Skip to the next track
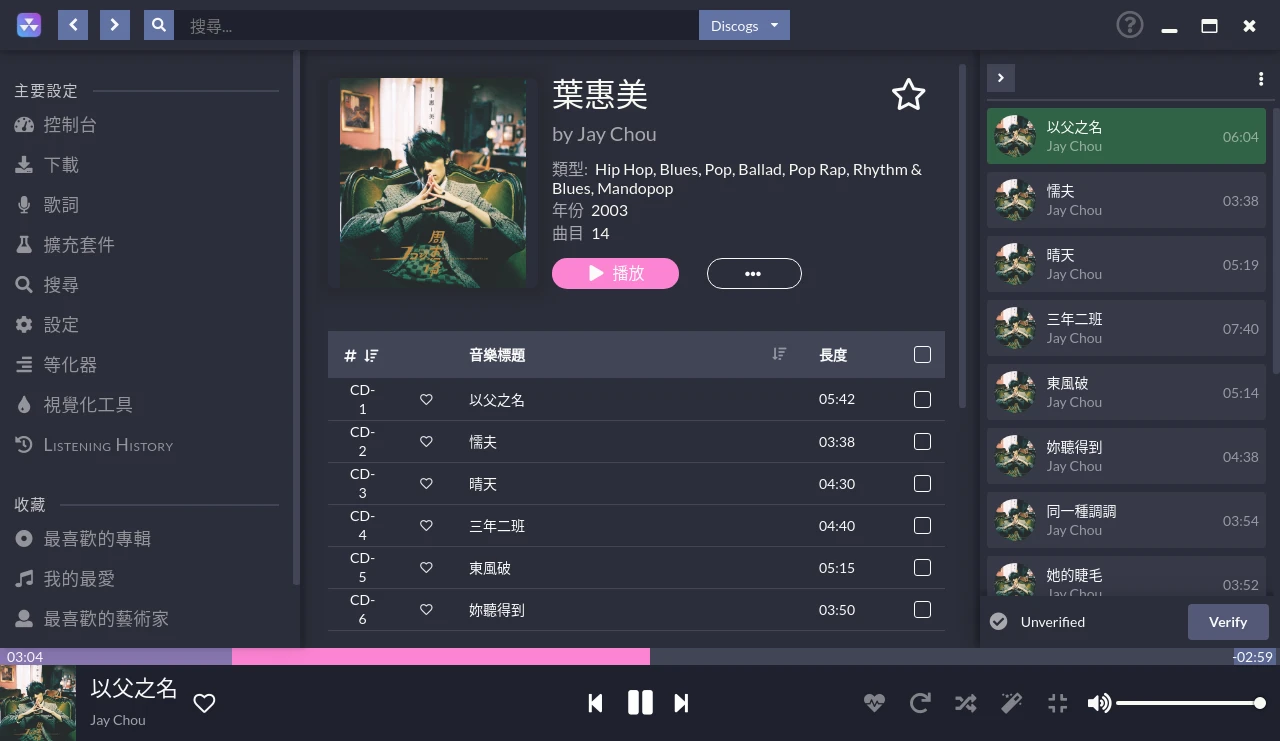Screen dimensions: 1280x741 (x=681, y=703)
